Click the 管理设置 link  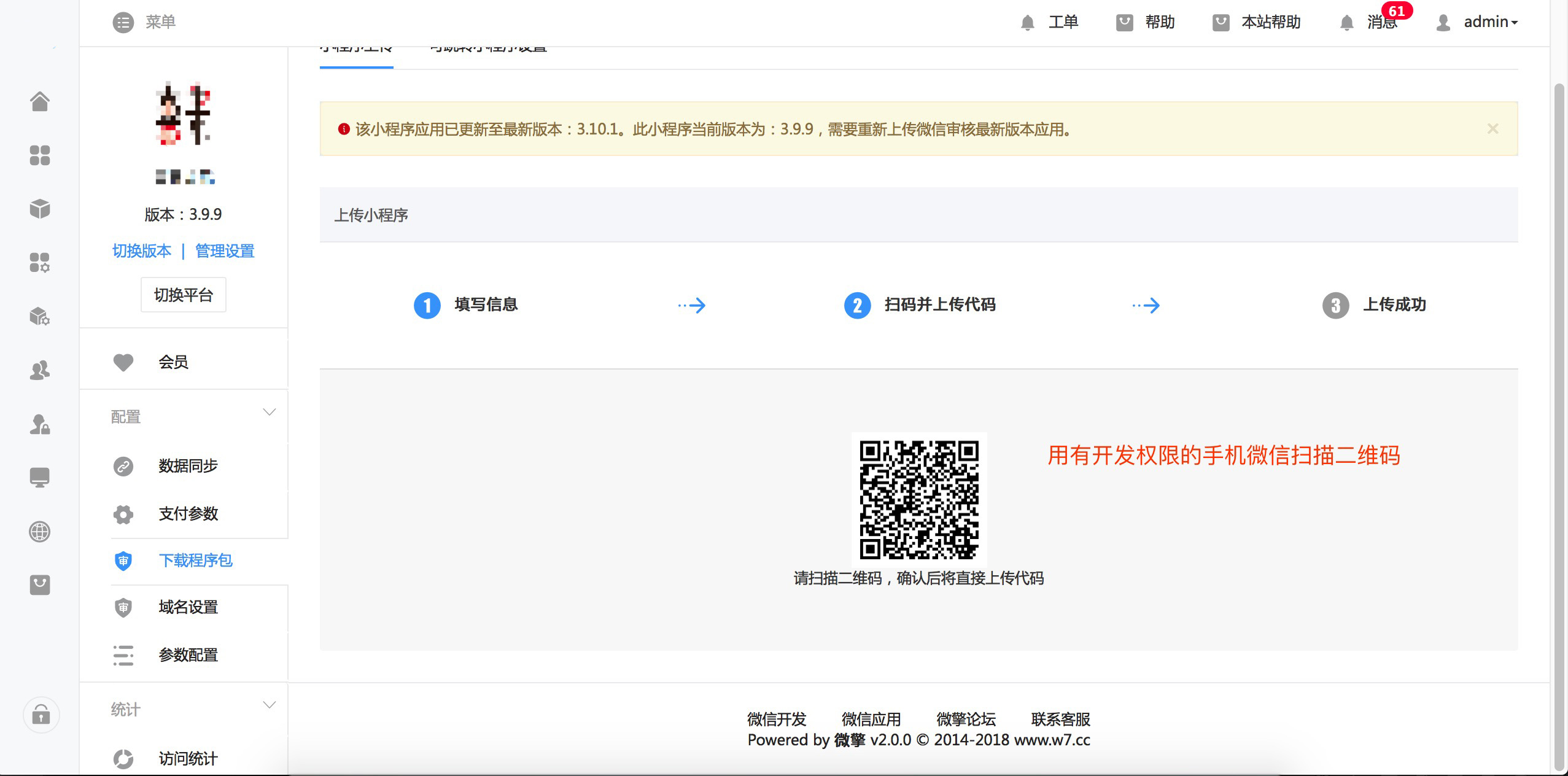click(x=225, y=251)
